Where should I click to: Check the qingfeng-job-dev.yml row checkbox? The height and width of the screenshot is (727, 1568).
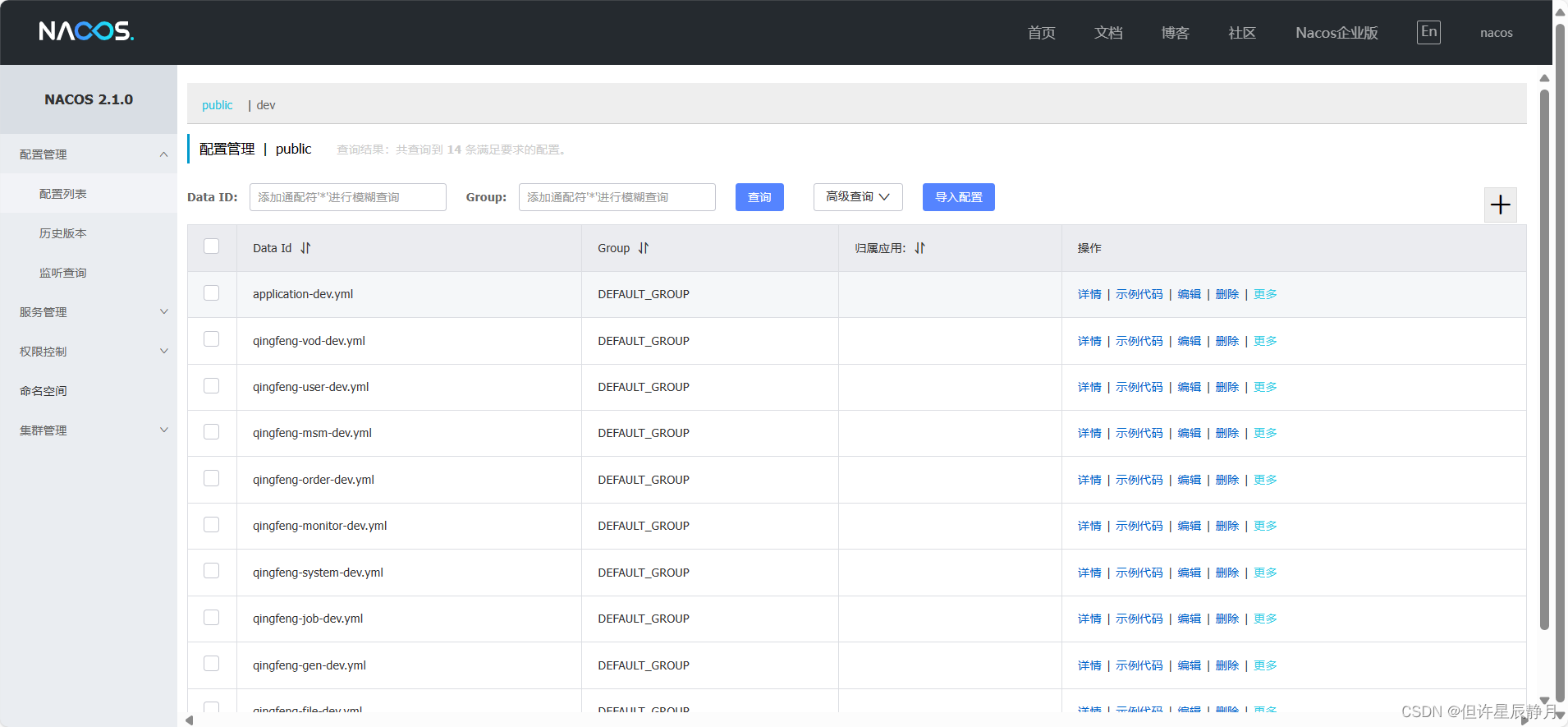coord(212,618)
